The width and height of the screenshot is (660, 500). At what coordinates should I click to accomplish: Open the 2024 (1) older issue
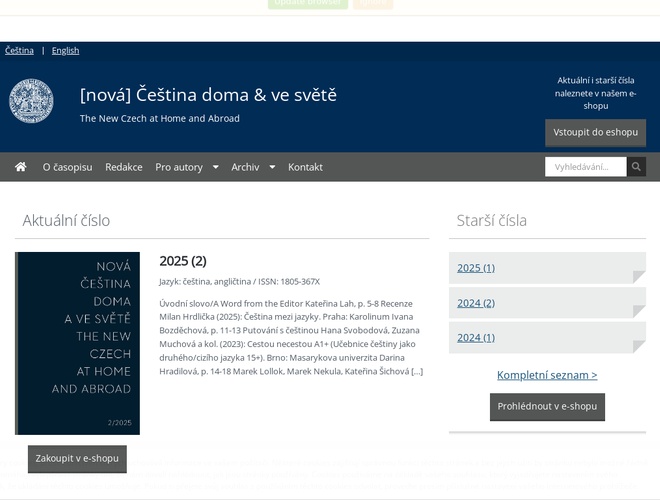(476, 338)
